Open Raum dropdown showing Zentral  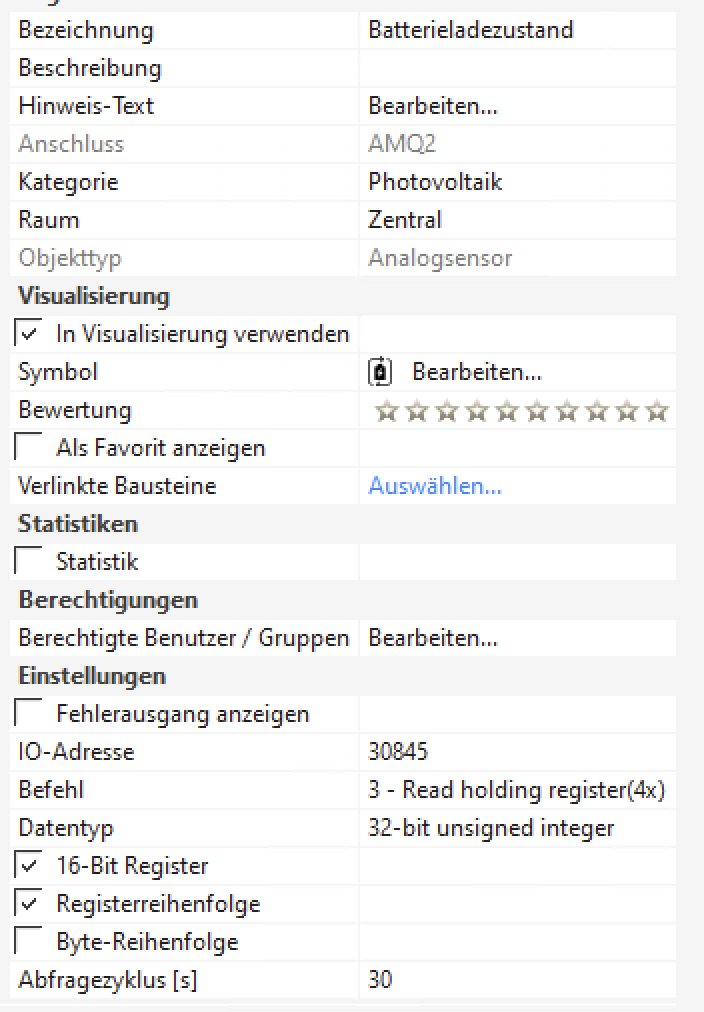518,220
